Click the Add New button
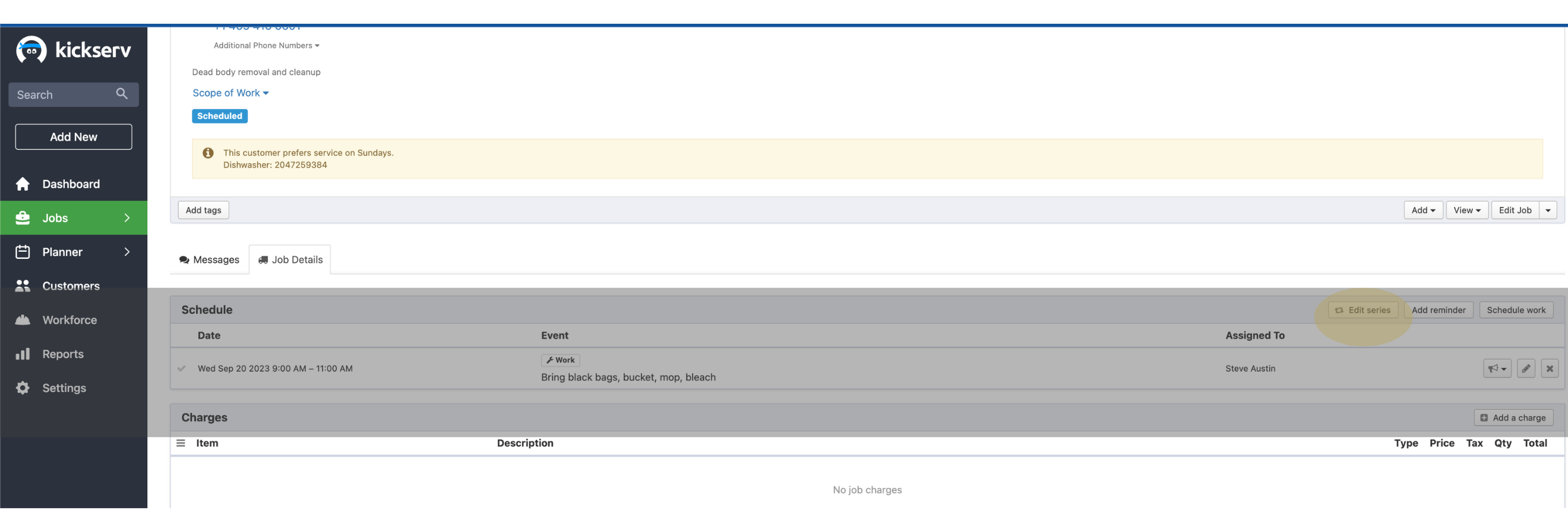1568x532 pixels. (x=74, y=137)
